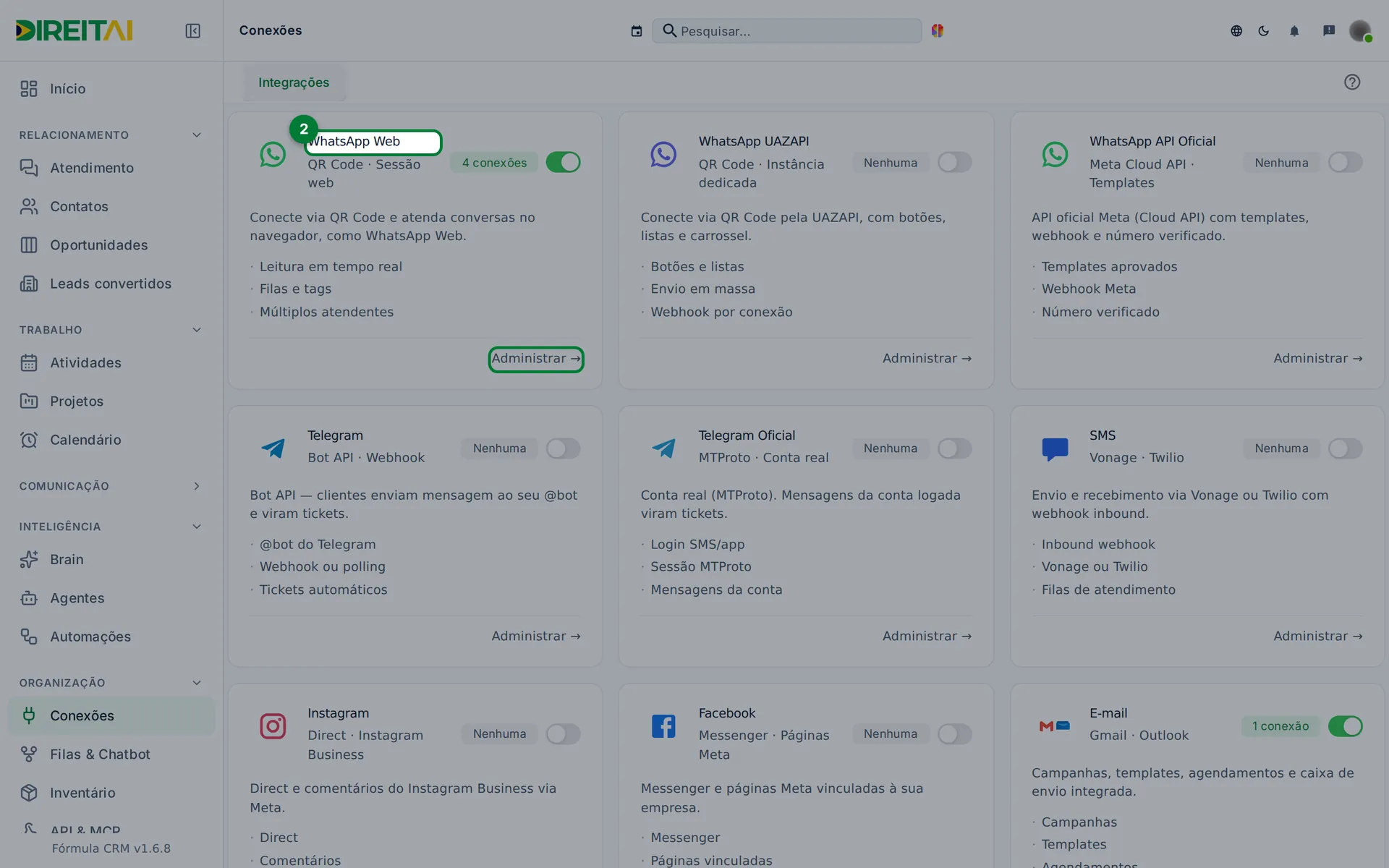This screenshot has width=1389, height=868.
Task: Click Administrar on WhatsApp Web card
Action: point(536,359)
